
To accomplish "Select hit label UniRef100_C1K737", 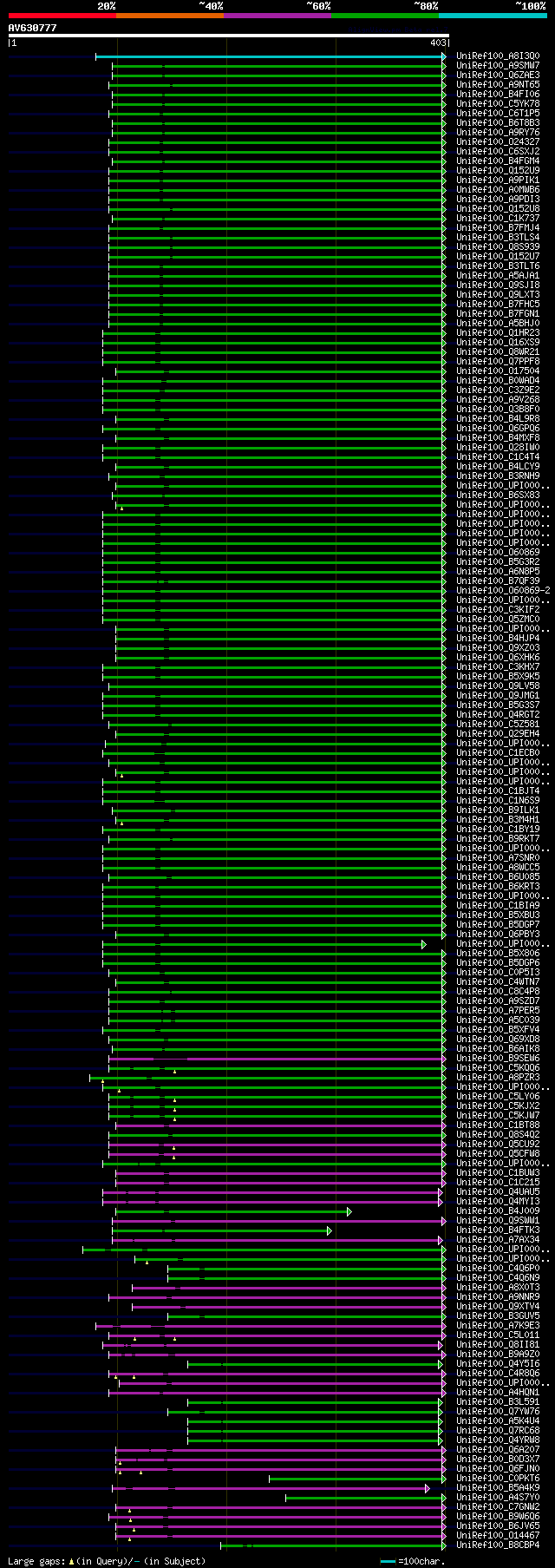I will 498,219.
